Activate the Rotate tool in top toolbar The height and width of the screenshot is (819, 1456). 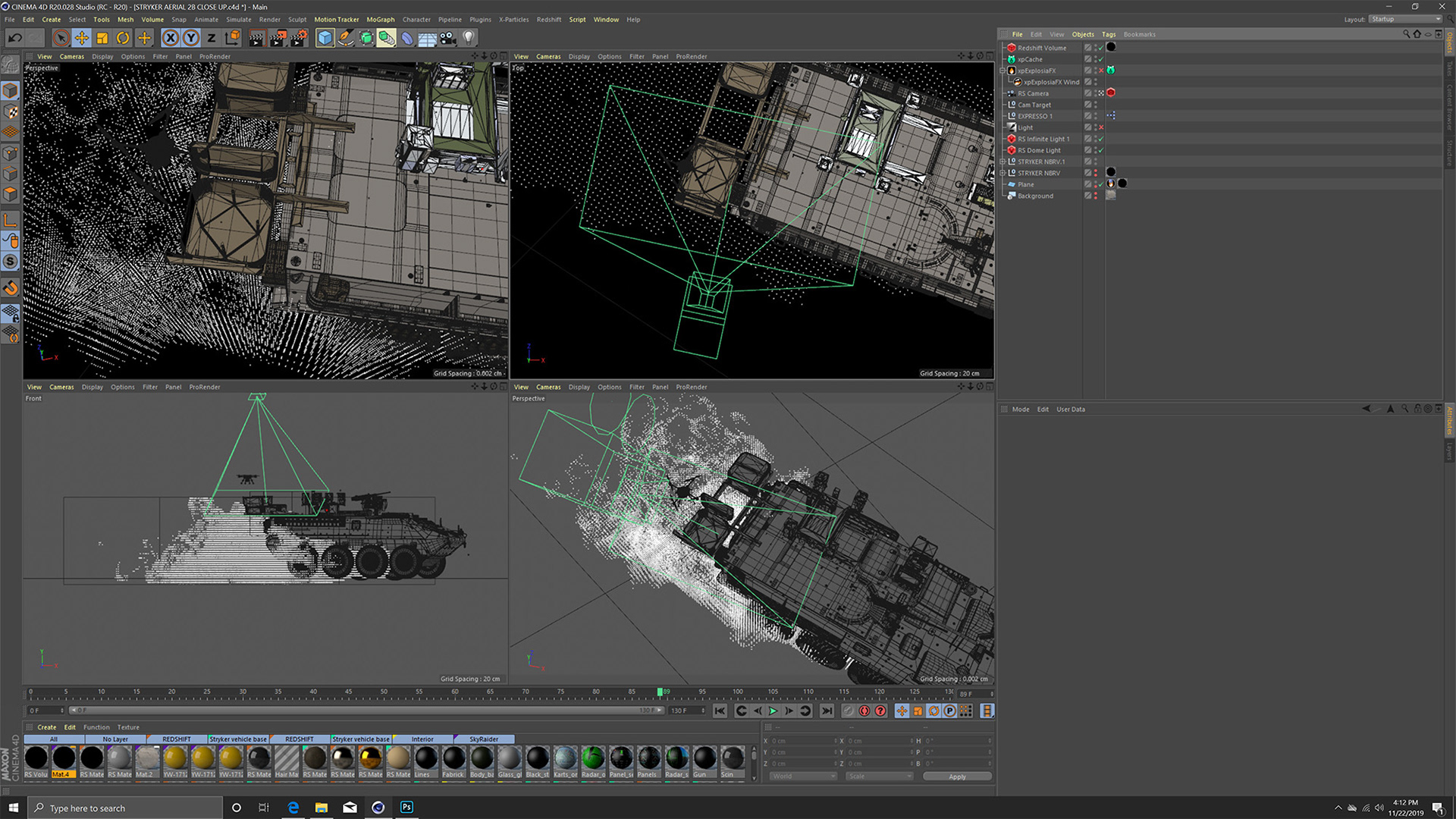(123, 37)
